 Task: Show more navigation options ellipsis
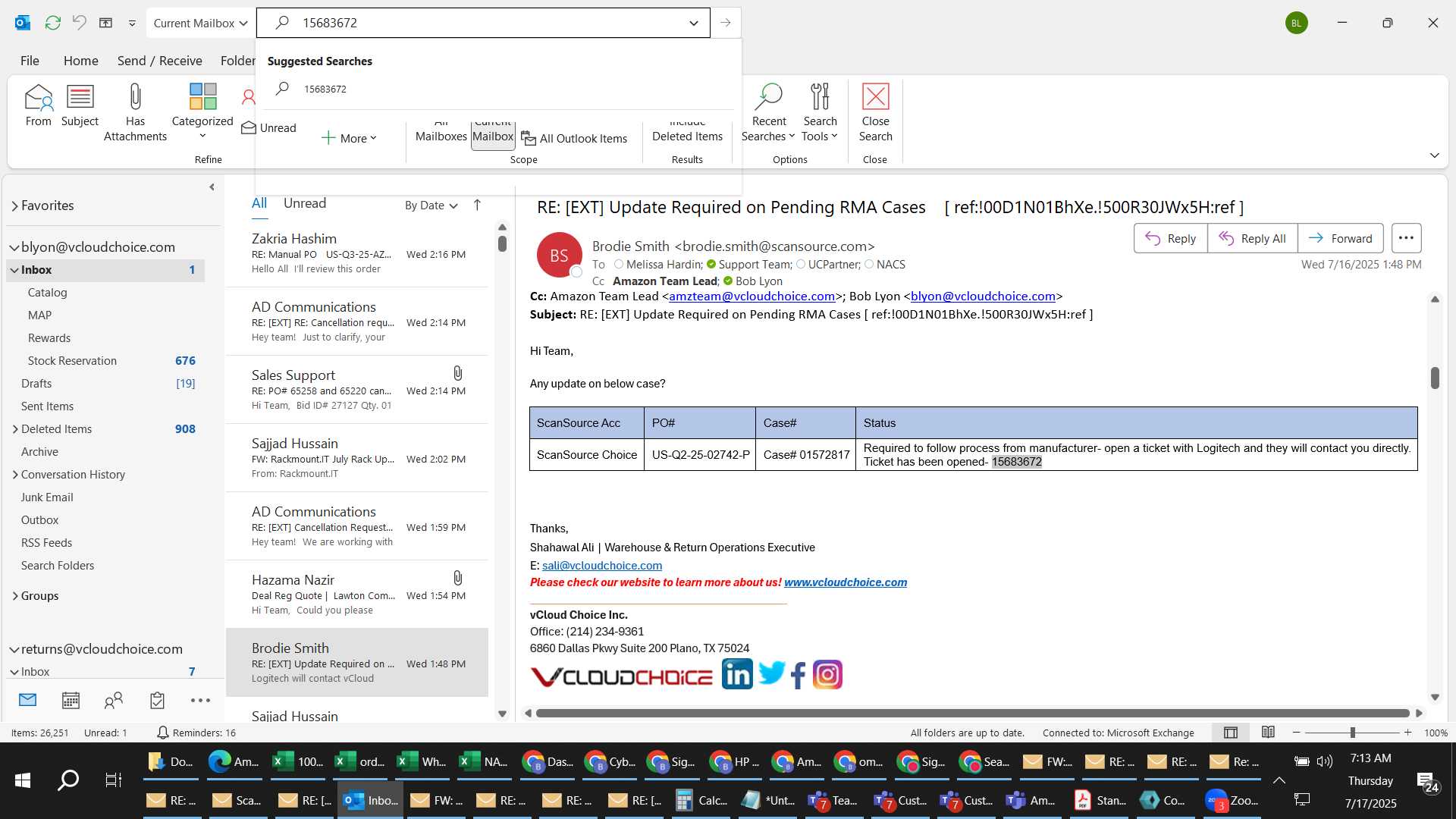pyautogui.click(x=200, y=700)
